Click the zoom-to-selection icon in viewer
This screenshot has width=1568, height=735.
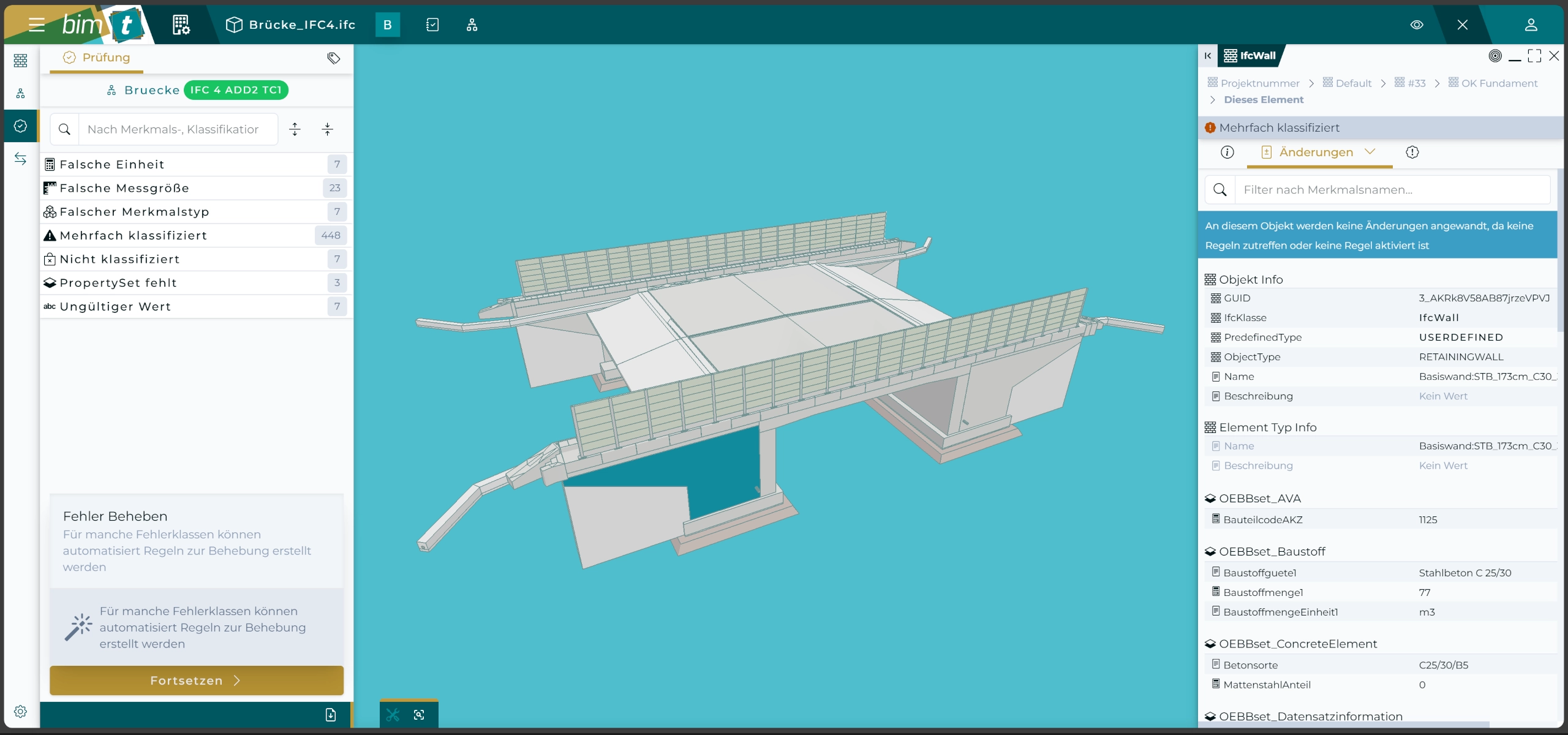pos(420,715)
